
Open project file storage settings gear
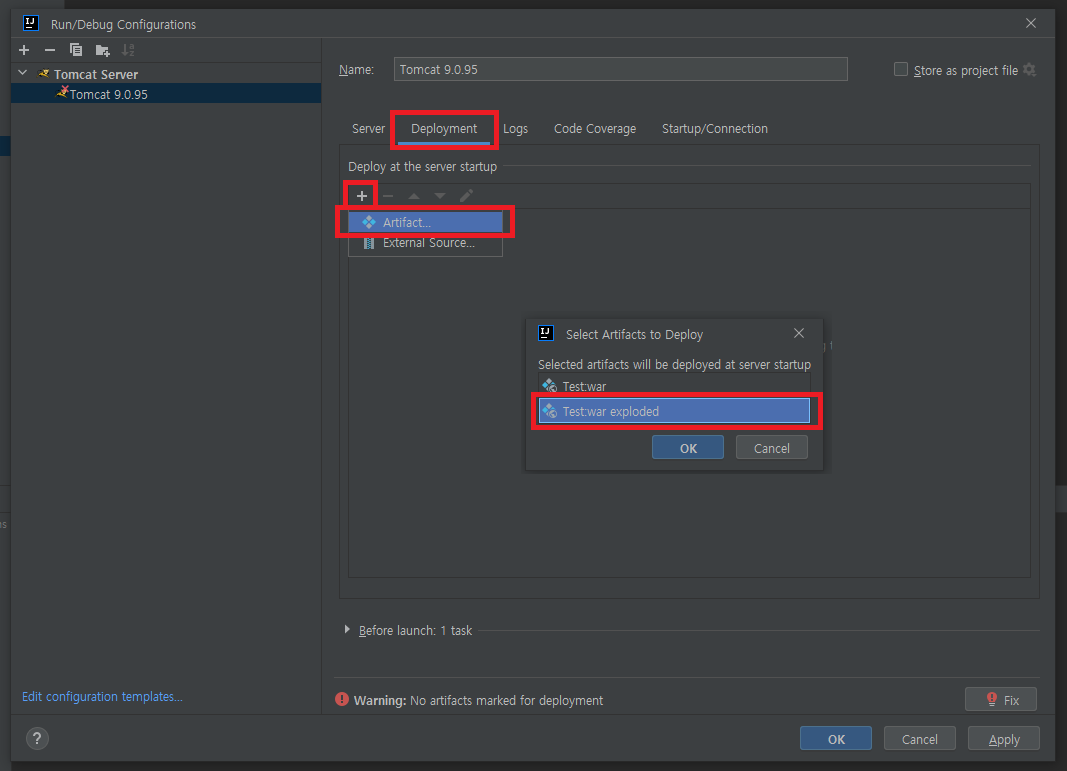(1030, 69)
